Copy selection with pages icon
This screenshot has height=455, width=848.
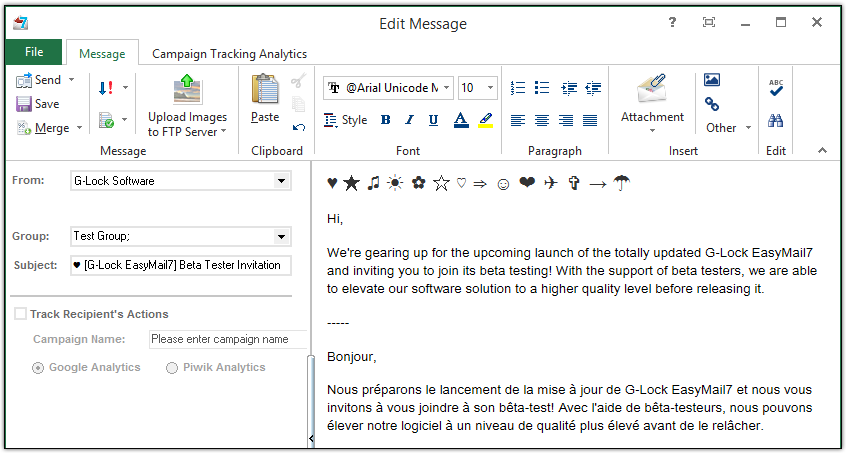point(299,104)
